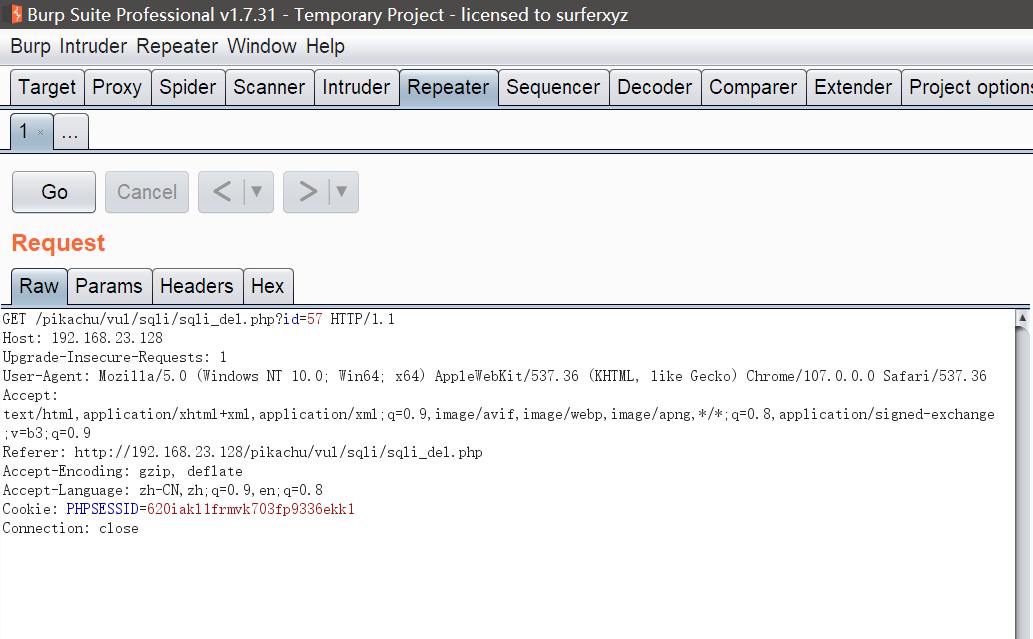
Task: Expand the forward history dropdown arrow
Action: (341, 192)
